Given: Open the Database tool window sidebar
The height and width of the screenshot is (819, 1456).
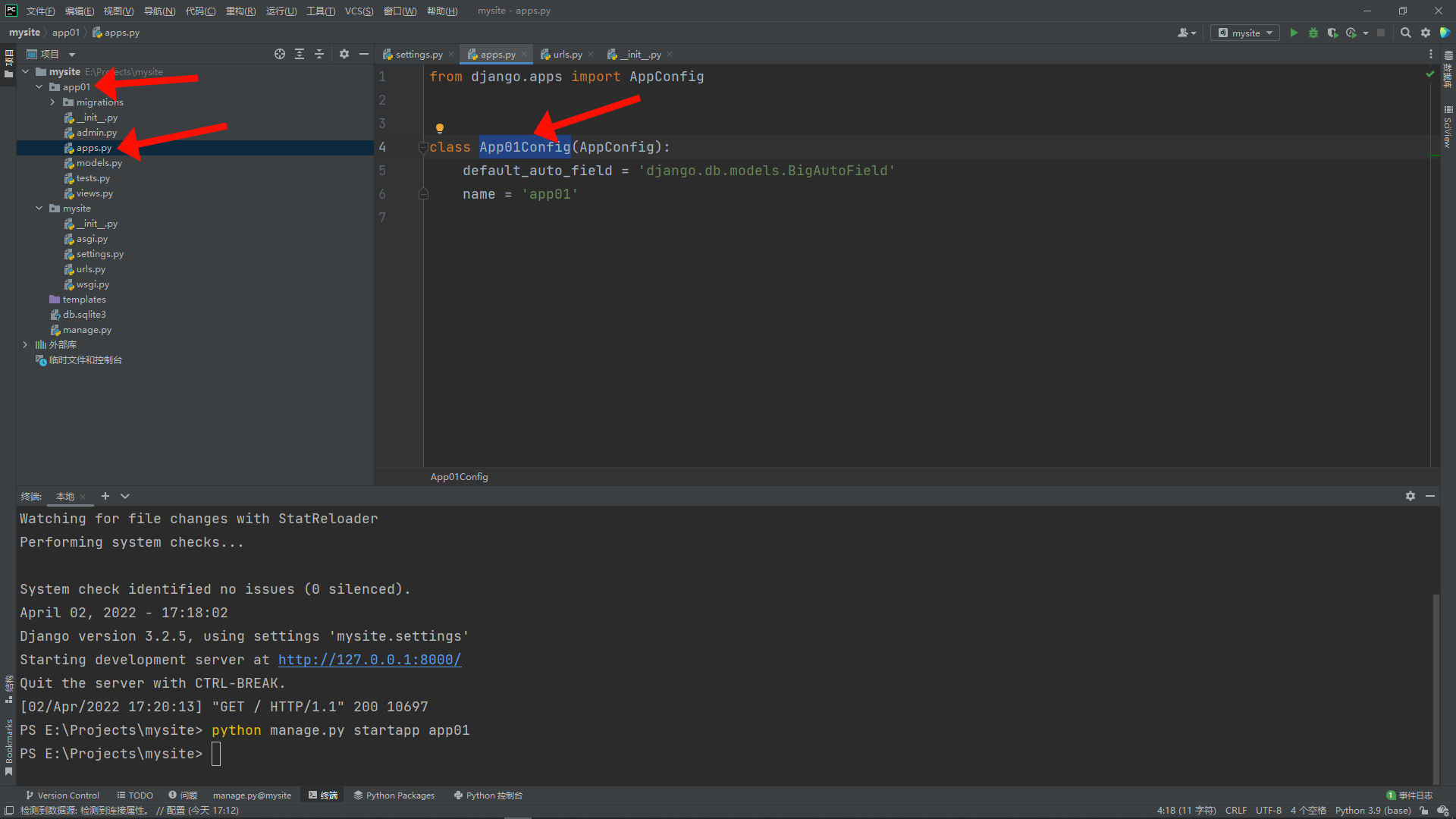Looking at the screenshot, I should coord(1448,68).
